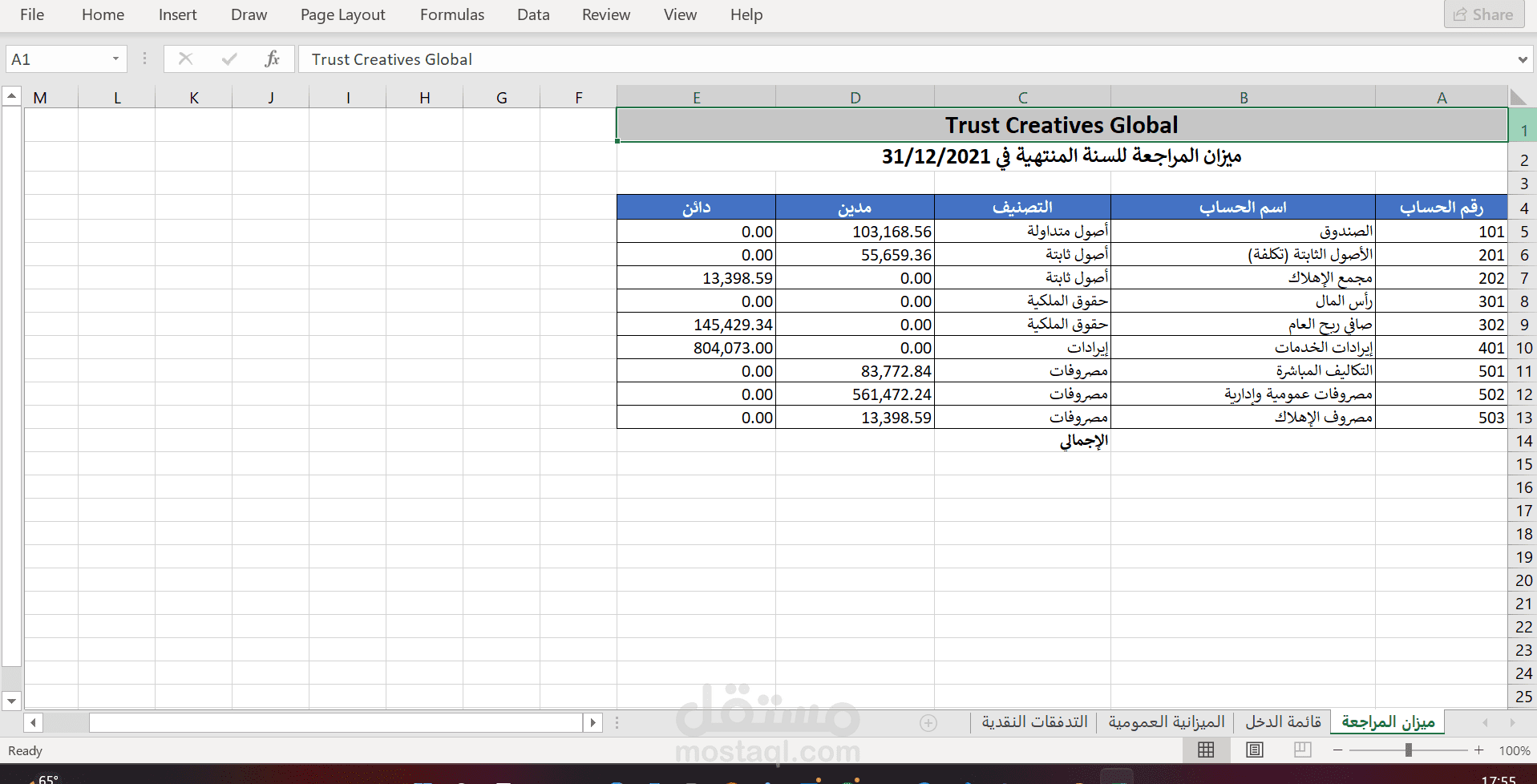Click the Select All corner triangle
1537x784 pixels.
[x=1518, y=97]
